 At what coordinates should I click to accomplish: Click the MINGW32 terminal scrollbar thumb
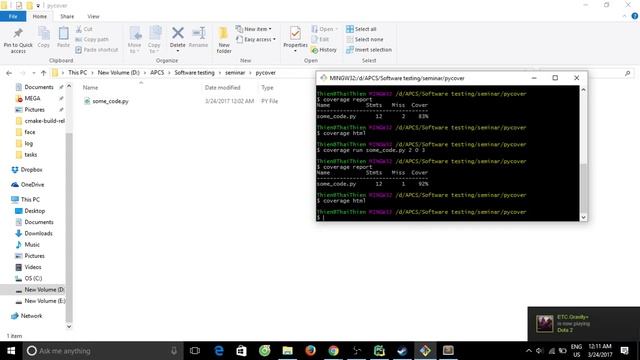(584, 187)
